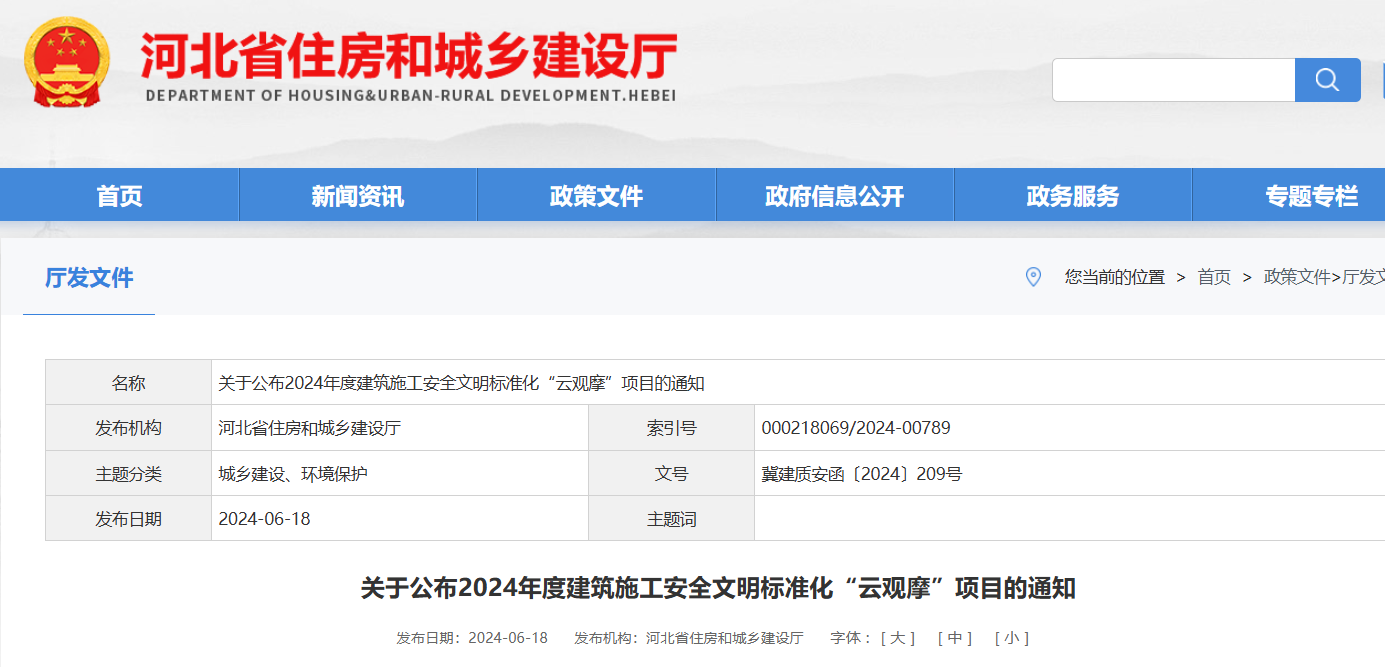This screenshot has height=667, width=1385.
Task: Set font size to 小
Action: point(1012,638)
